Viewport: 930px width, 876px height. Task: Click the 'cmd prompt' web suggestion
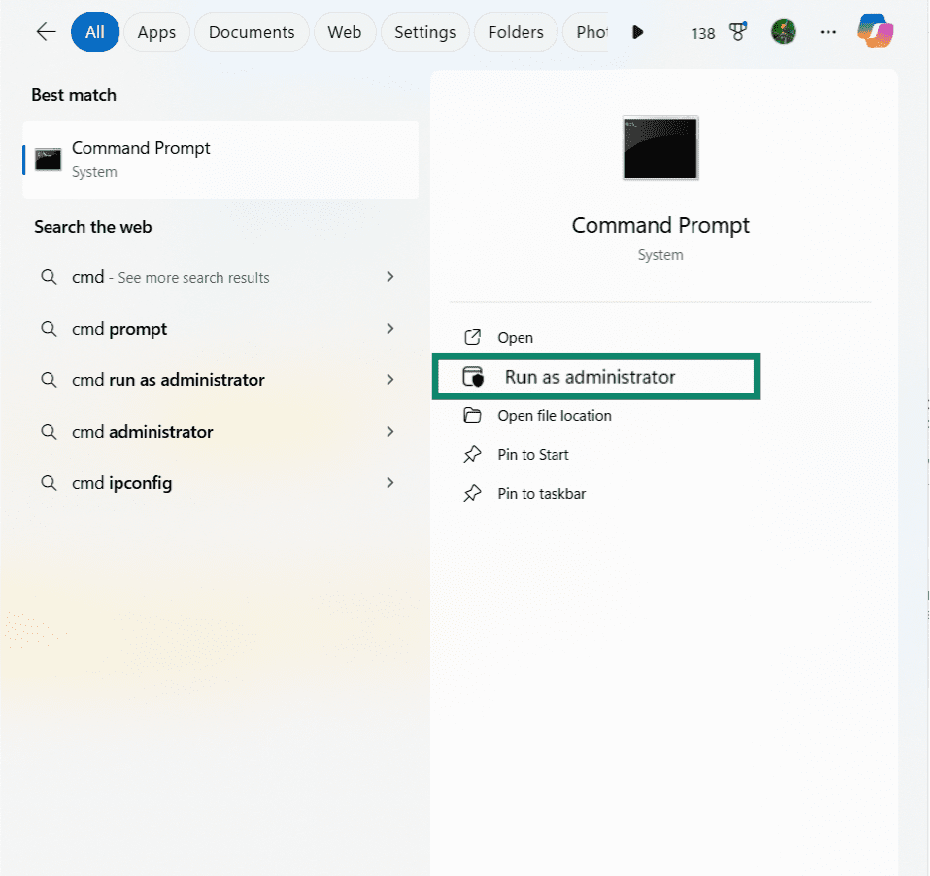(119, 329)
